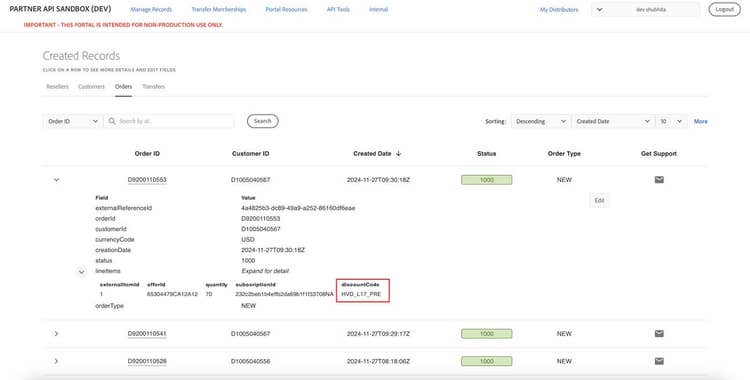Collapse the order D9200110553 row

[56, 180]
